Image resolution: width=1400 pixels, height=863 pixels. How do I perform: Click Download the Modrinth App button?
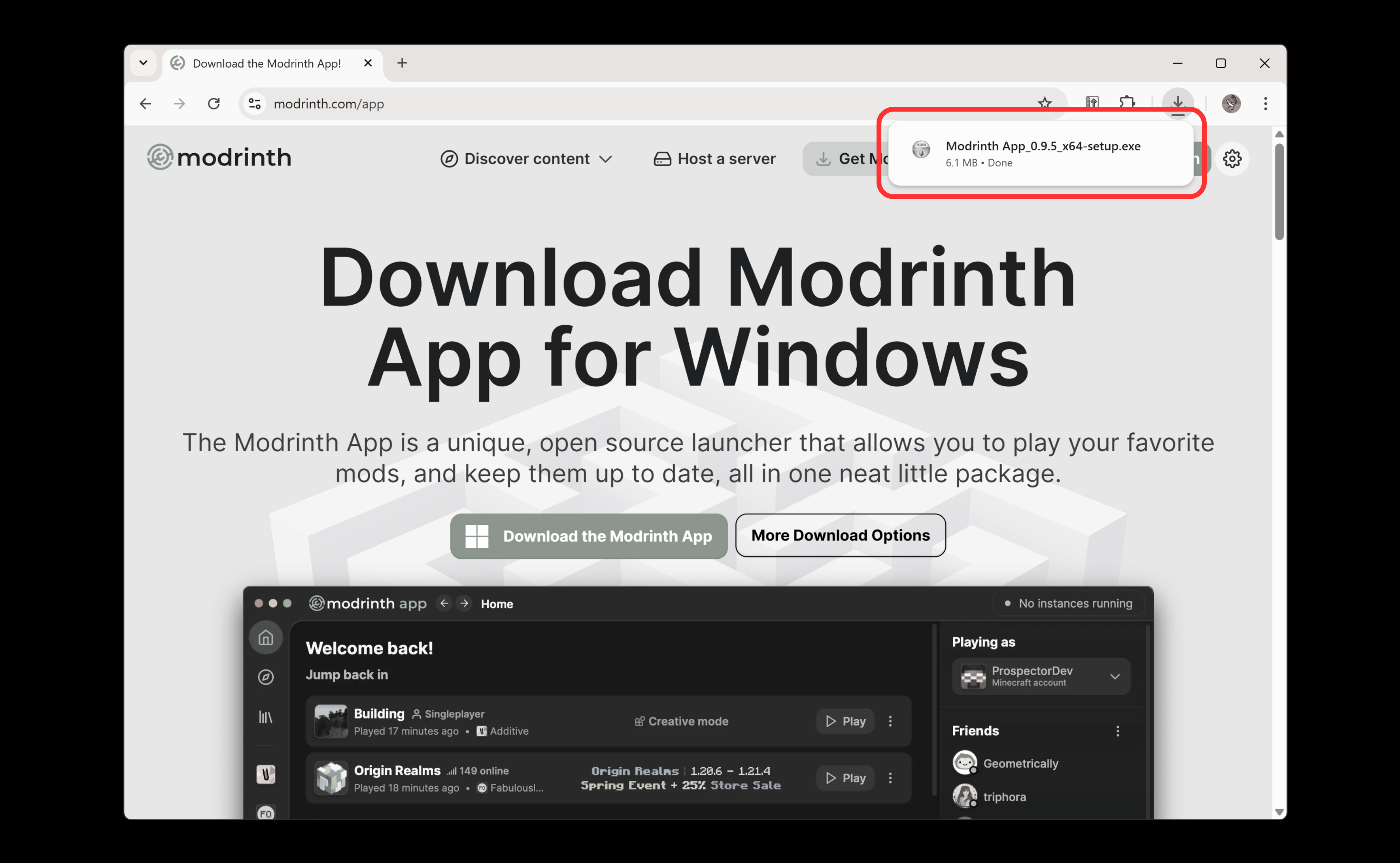click(x=589, y=536)
